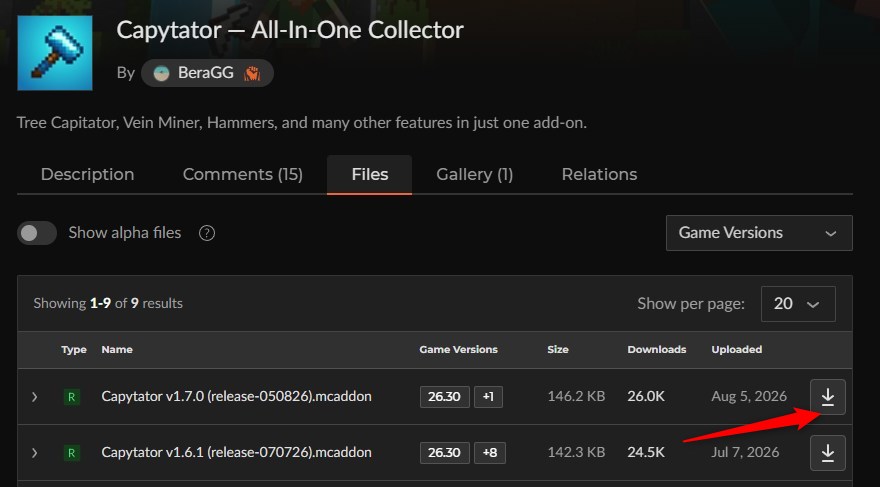Open the Game Versions filter dropdown
The height and width of the screenshot is (487, 880).
pos(759,233)
